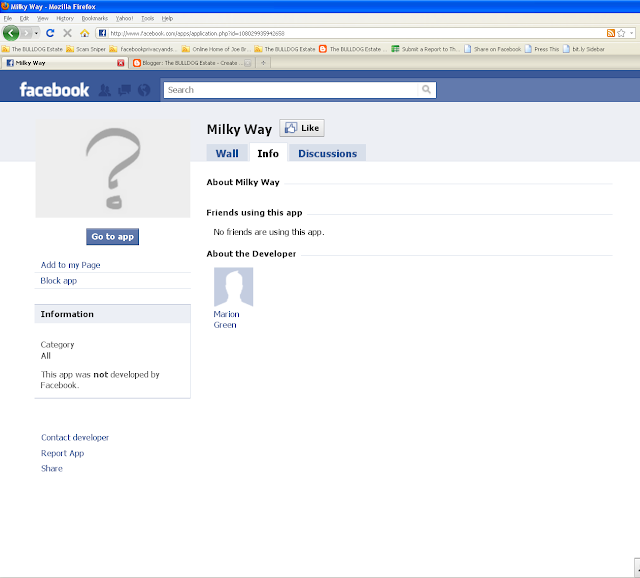This screenshot has height=578, width=640.
Task: Click the Contact developer link
Action: [x=75, y=438]
